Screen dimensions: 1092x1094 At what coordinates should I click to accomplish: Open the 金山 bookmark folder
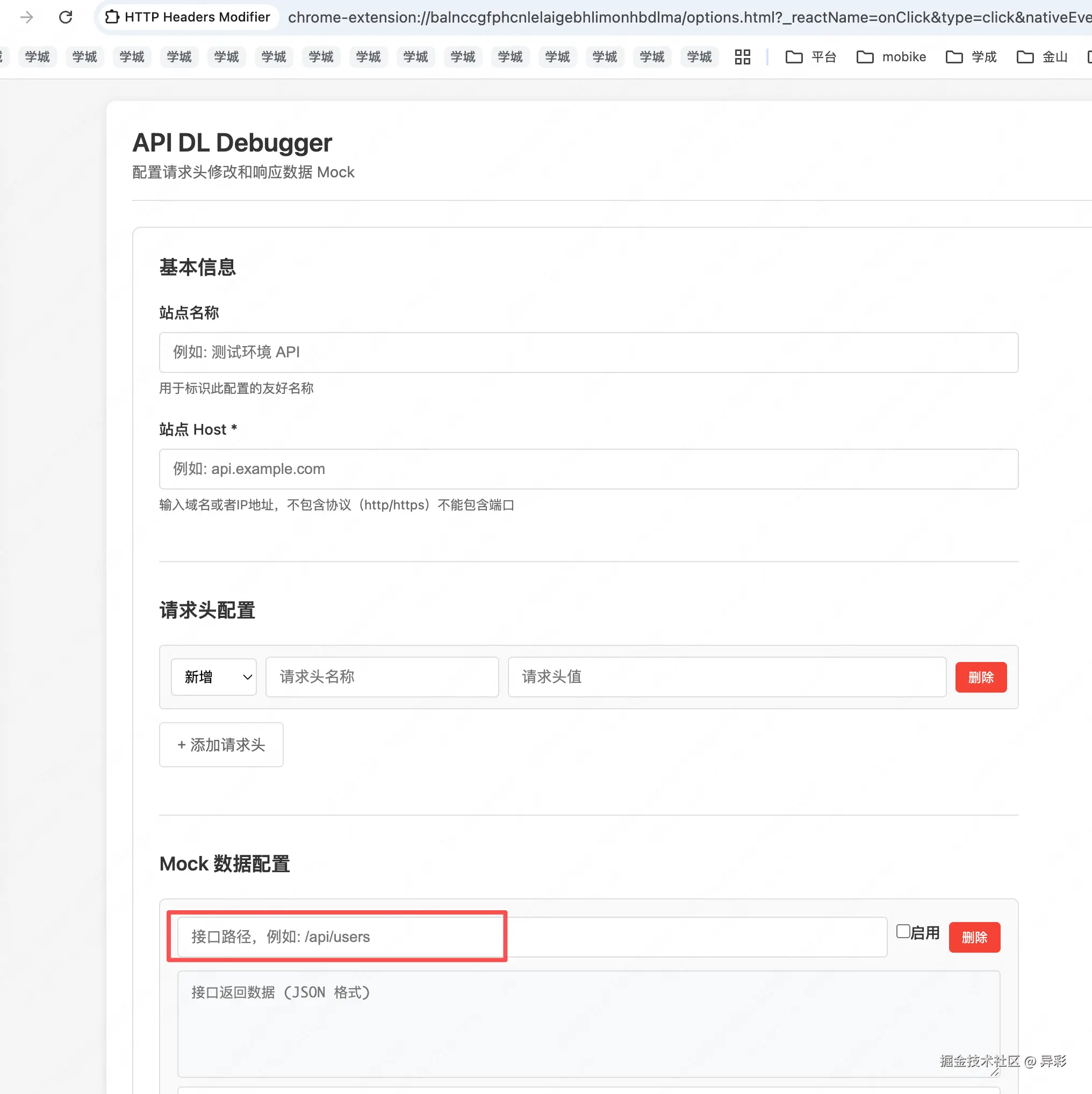click(x=1041, y=56)
